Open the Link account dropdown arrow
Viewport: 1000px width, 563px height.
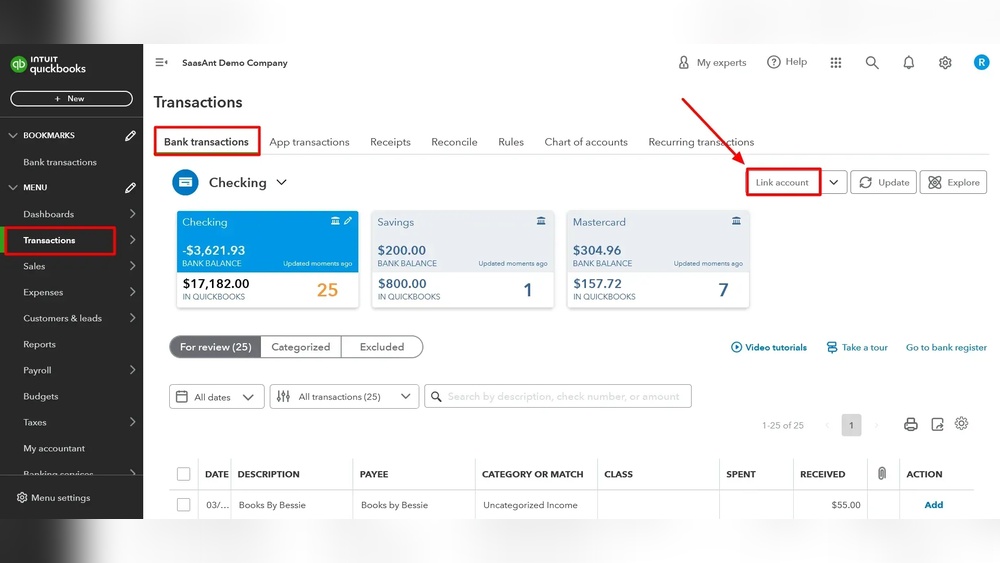(x=834, y=182)
